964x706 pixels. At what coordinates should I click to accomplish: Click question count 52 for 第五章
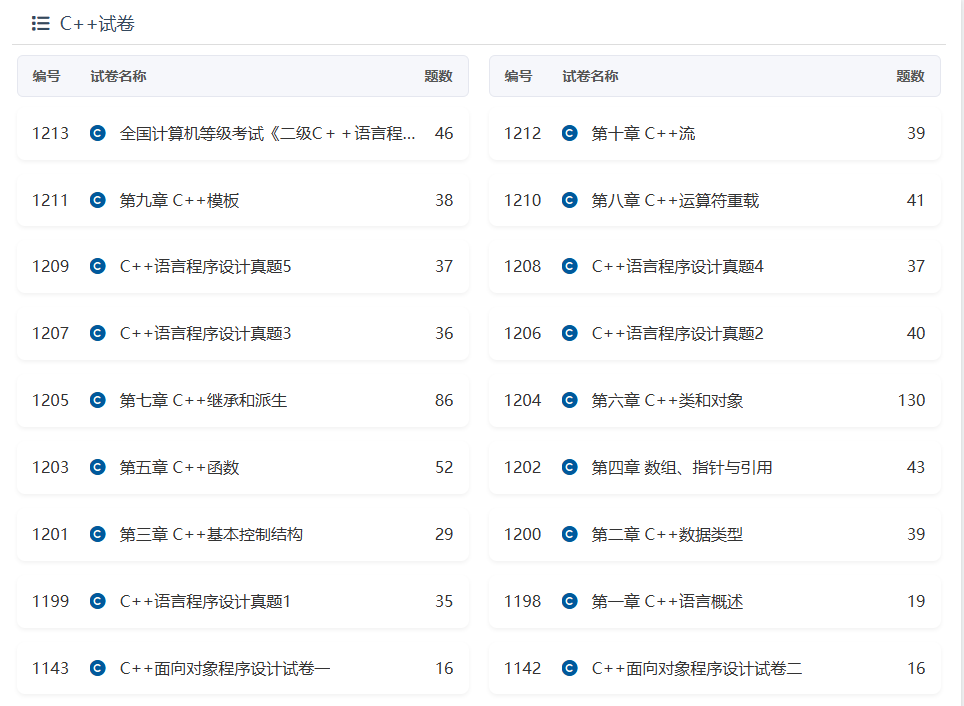pyautogui.click(x=444, y=467)
